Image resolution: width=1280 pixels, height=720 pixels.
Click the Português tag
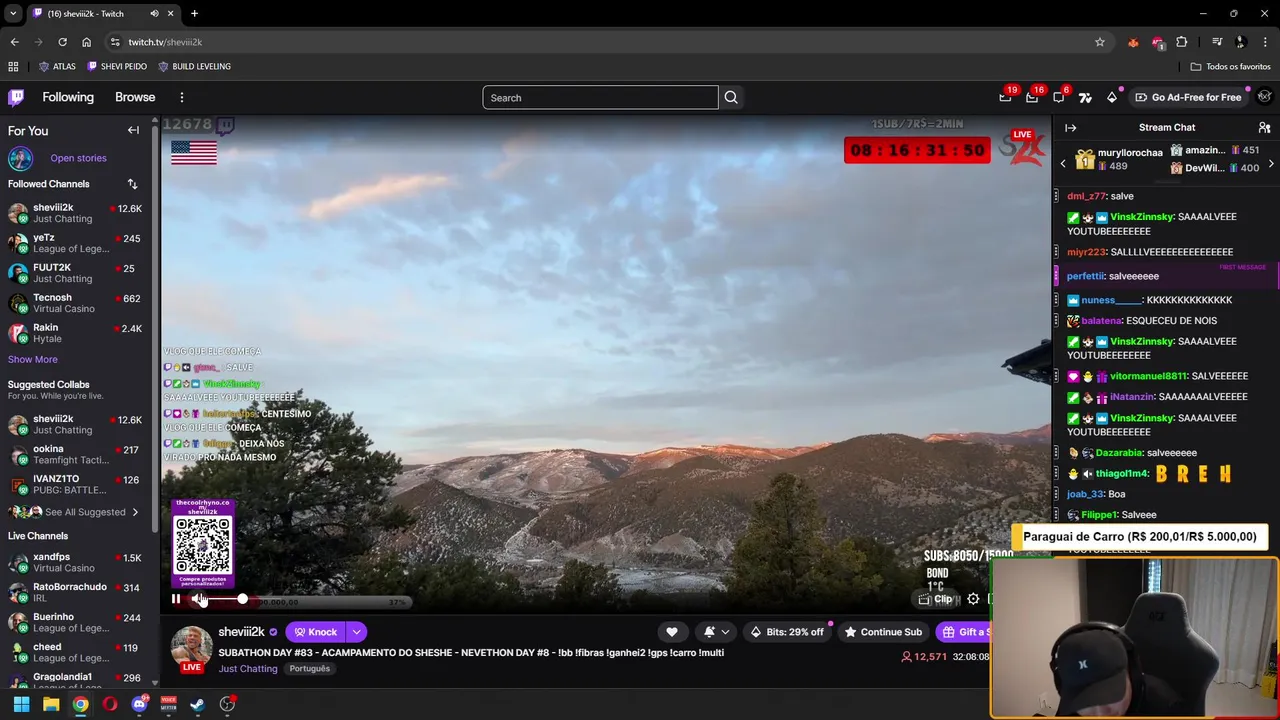tap(309, 669)
